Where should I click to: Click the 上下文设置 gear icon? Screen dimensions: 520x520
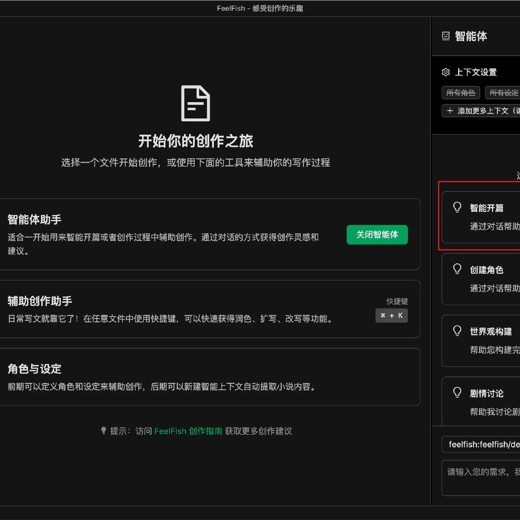click(446, 72)
